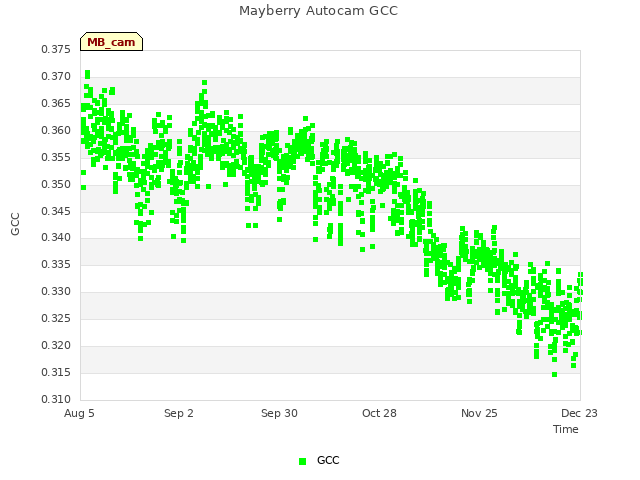This screenshot has height=480, width=640.
Task: Click the 0.355 y-axis value
Action: tap(56, 157)
